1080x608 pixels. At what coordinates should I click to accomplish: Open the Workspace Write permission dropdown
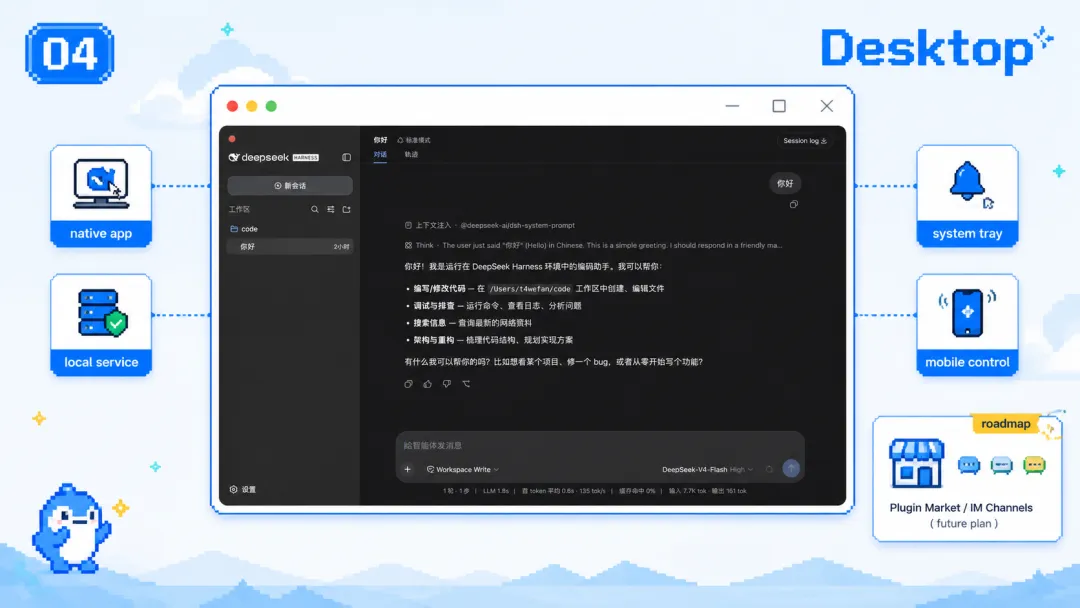463,470
